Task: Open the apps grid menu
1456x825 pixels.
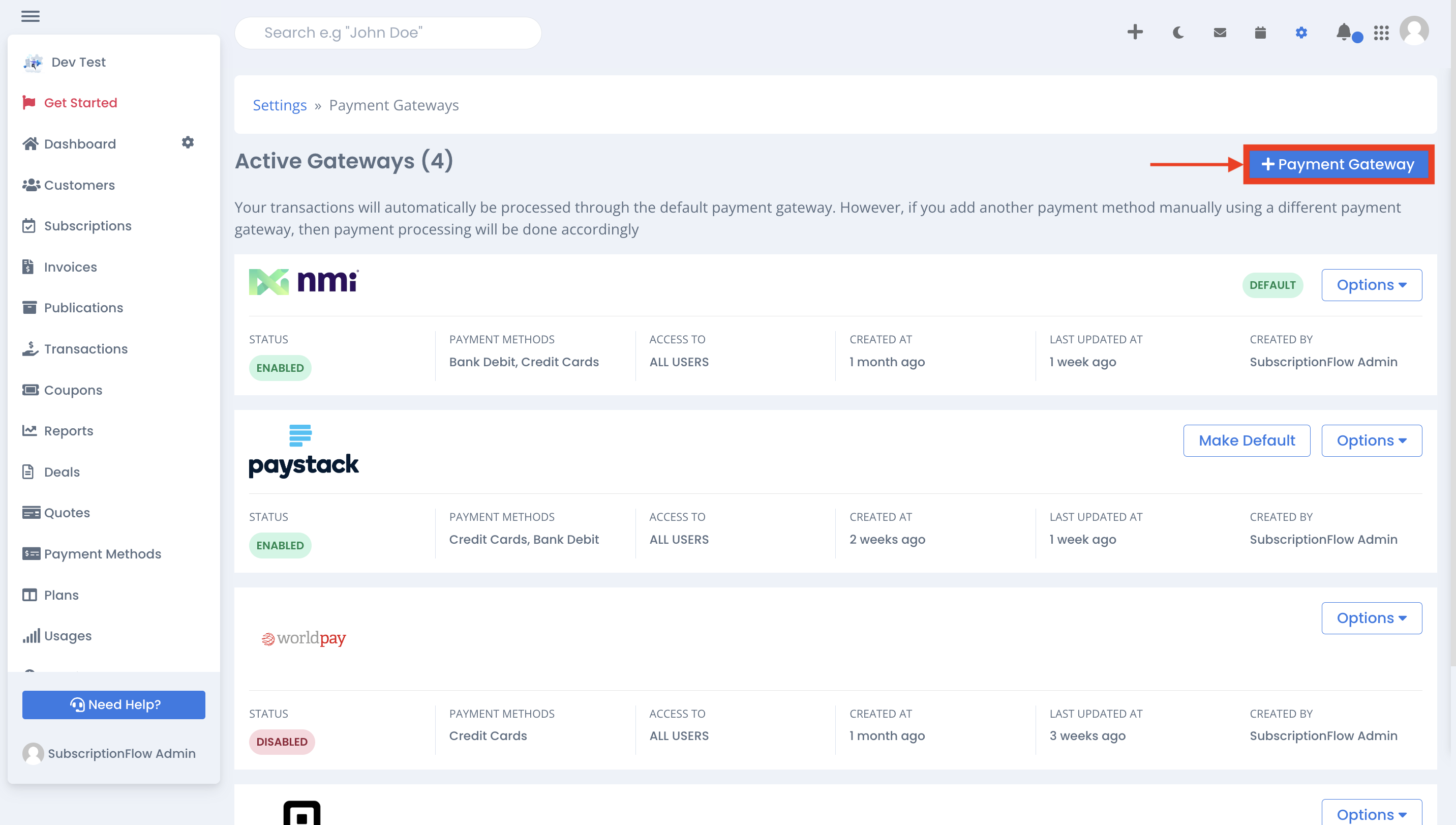Action: pyautogui.click(x=1382, y=32)
